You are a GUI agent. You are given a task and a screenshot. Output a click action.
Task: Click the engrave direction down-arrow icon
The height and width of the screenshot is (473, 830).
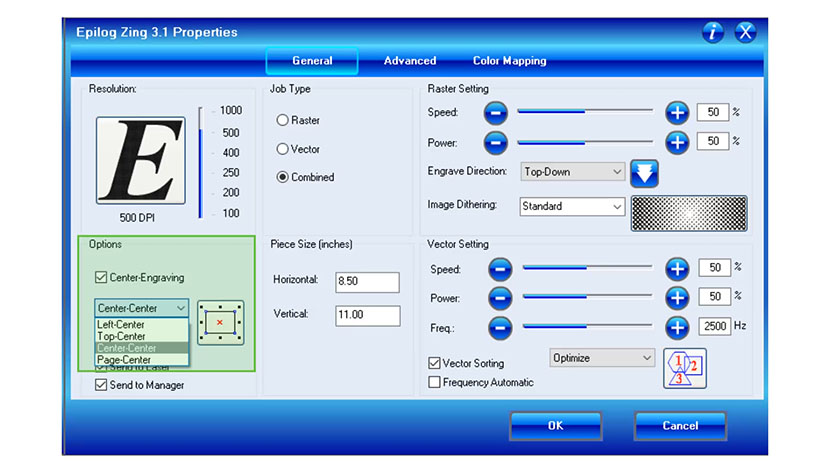(645, 172)
